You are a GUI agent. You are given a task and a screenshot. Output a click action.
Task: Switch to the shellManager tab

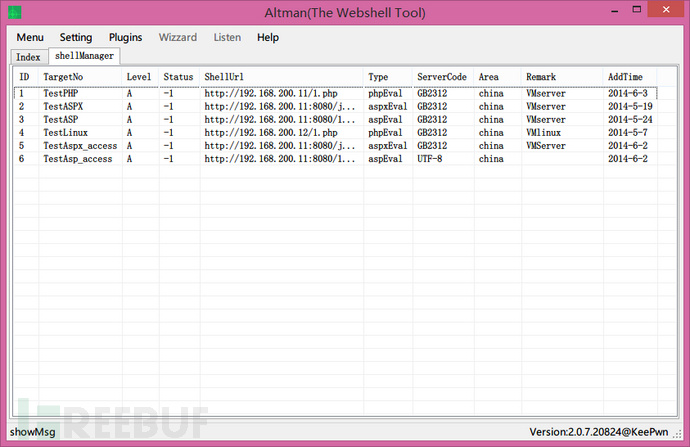pyautogui.click(x=84, y=56)
